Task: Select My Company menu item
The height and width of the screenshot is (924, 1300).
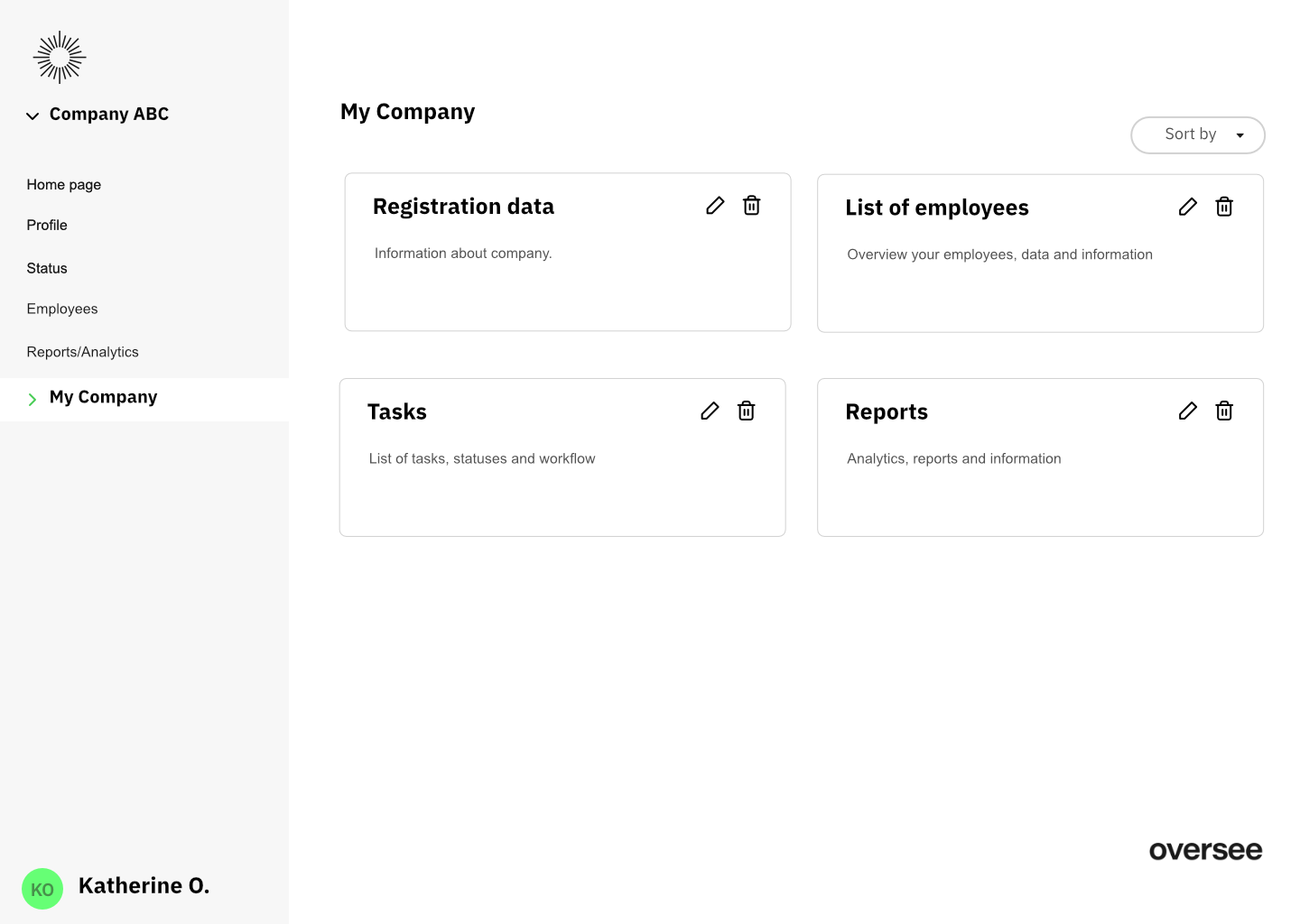Action: 144,399
